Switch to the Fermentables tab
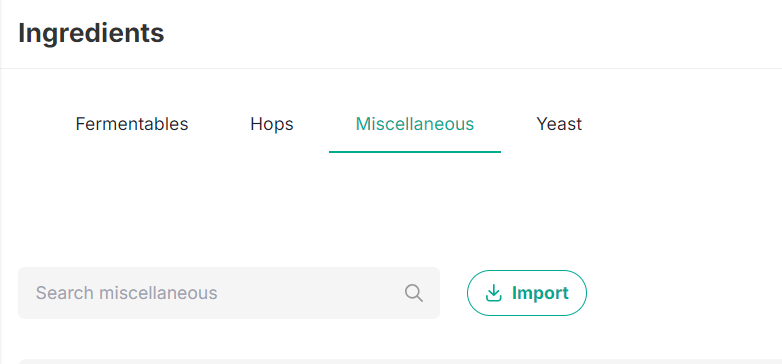The image size is (782, 364). click(x=132, y=124)
